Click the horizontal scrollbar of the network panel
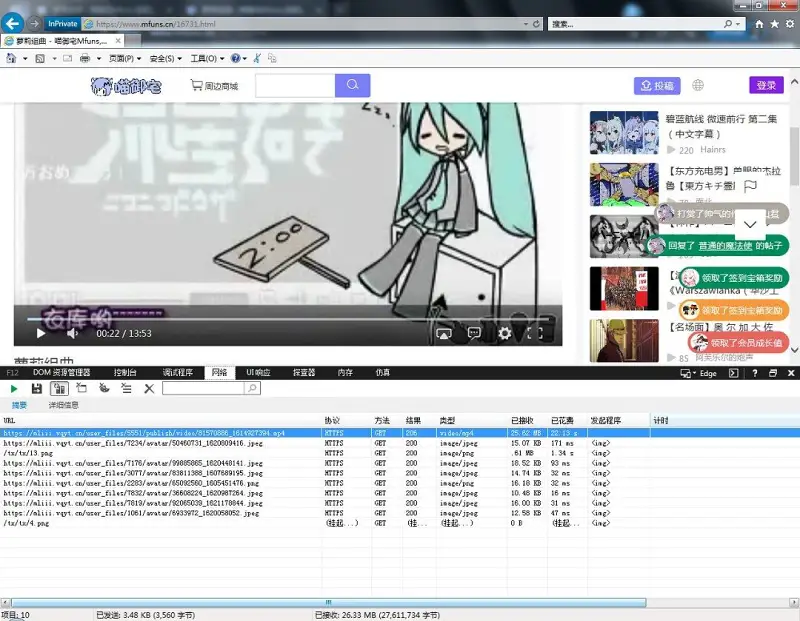Screen dimensions: 800x621 click(329, 603)
